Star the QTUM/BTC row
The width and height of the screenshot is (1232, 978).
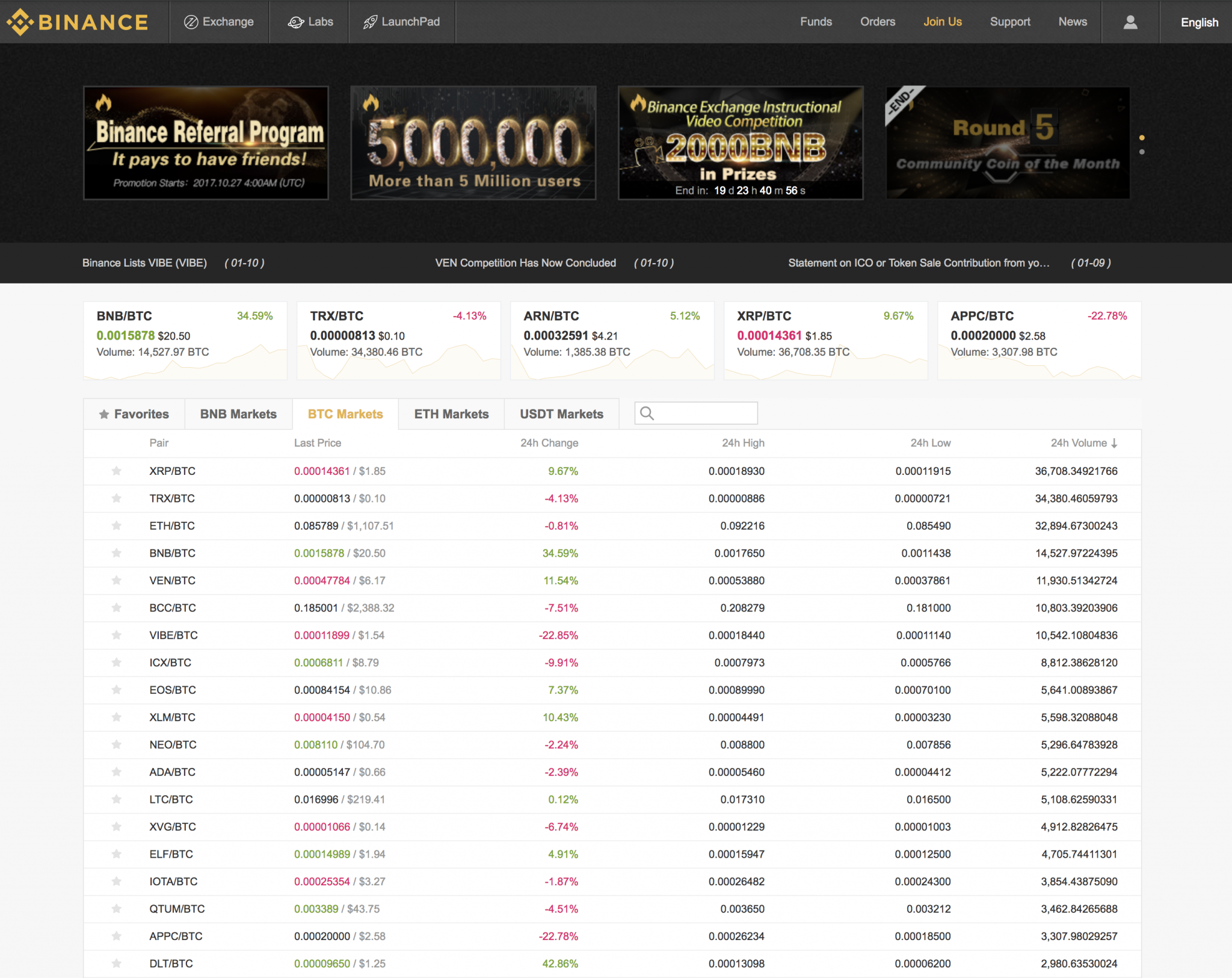point(117,909)
